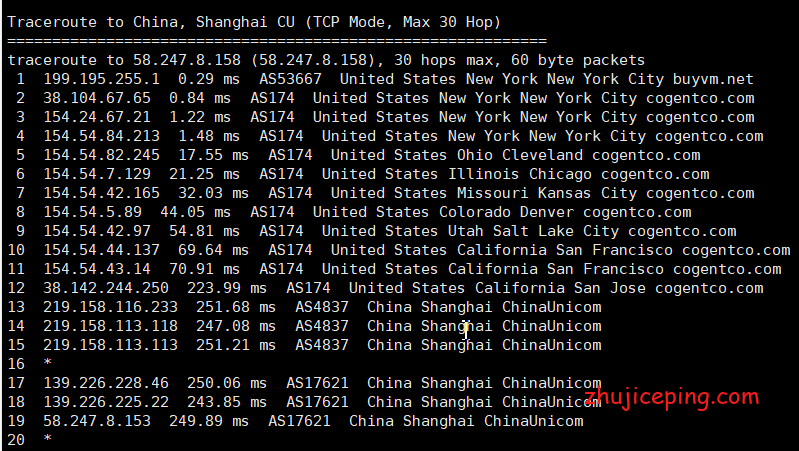Click 'buyvm.net' in hop 1
799x451 pixels.
coord(713,79)
